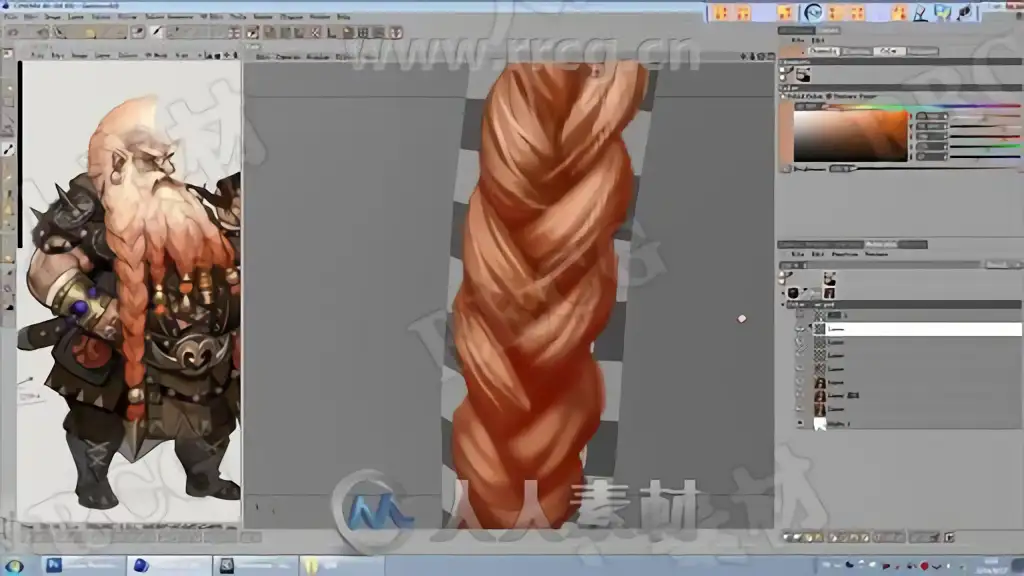This screenshot has height=576, width=1024.
Task: Pick a shade in the orange color field
Action: click(x=851, y=136)
